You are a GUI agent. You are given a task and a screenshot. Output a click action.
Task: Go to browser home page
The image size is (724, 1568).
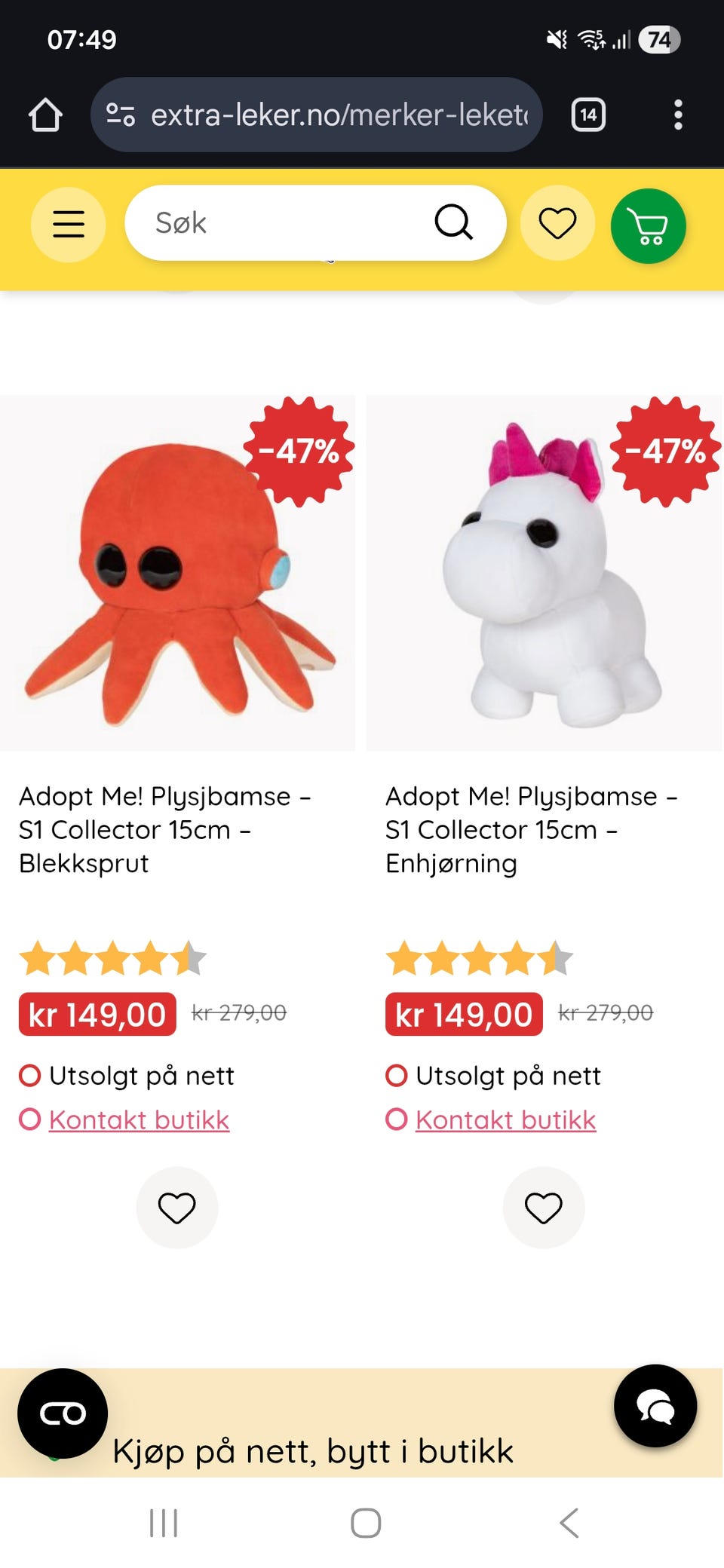pyautogui.click(x=45, y=115)
